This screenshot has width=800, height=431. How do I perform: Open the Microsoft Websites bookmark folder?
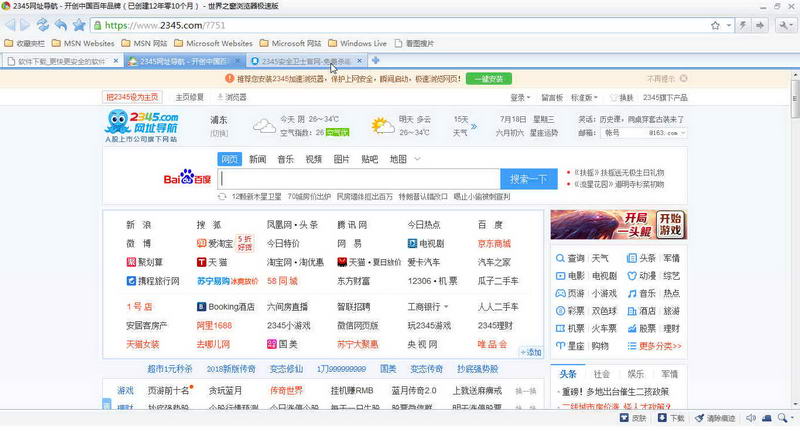(213, 43)
